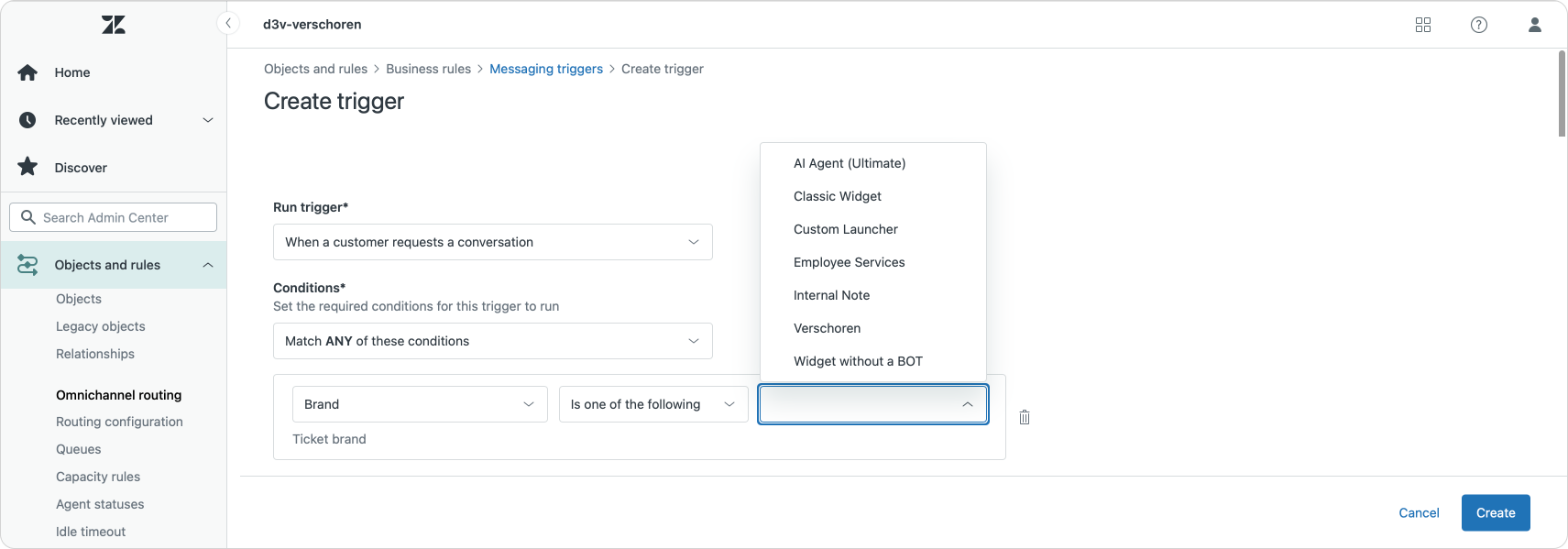Click the Create button

tap(1496, 512)
